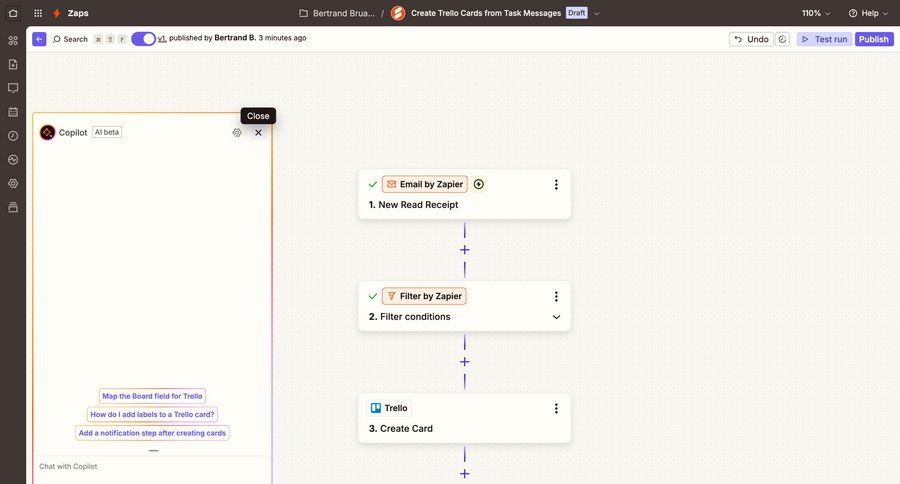The image size is (900, 484).
Task: Add a step after Filter conditions
Action: click(464, 362)
